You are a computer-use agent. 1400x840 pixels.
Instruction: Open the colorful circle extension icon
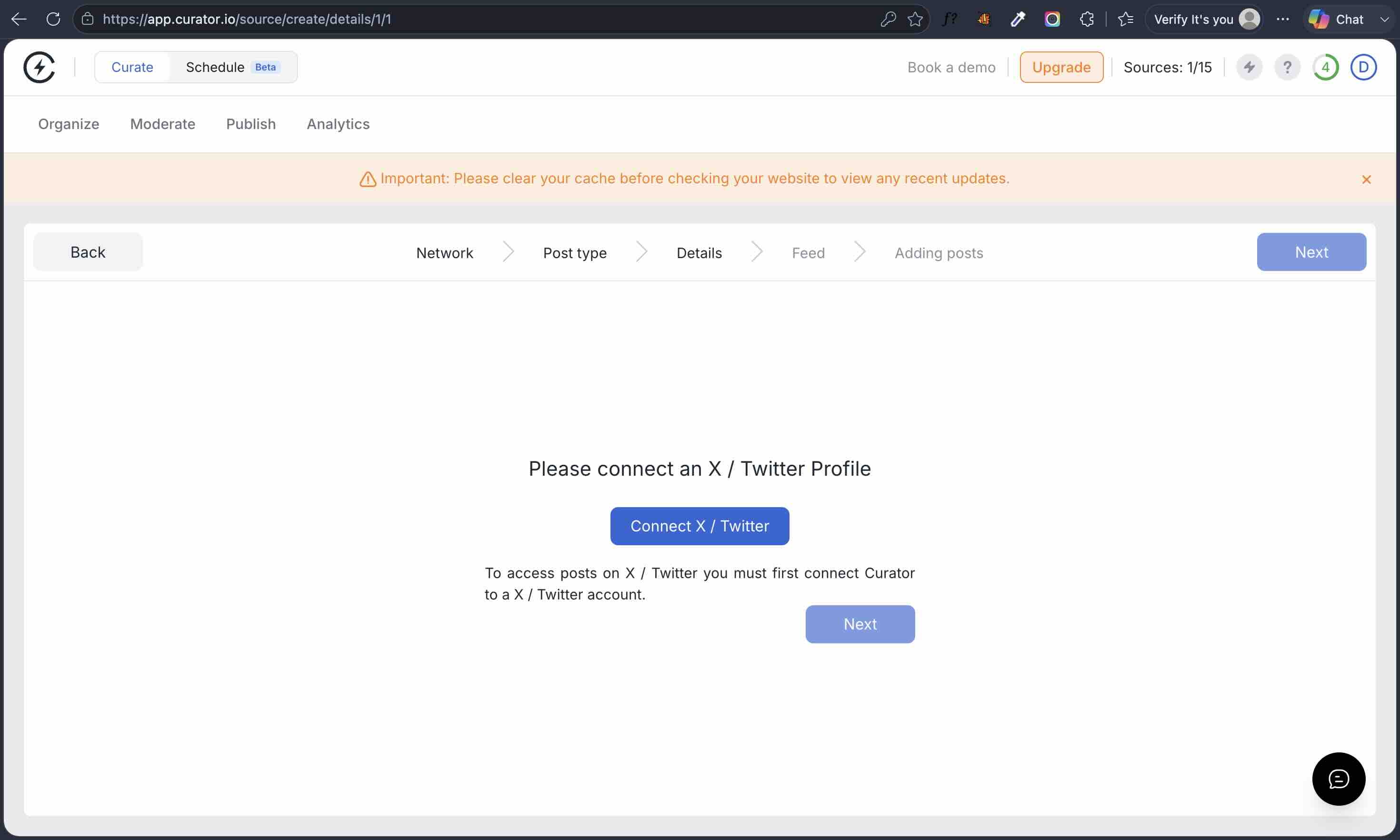point(1052,19)
